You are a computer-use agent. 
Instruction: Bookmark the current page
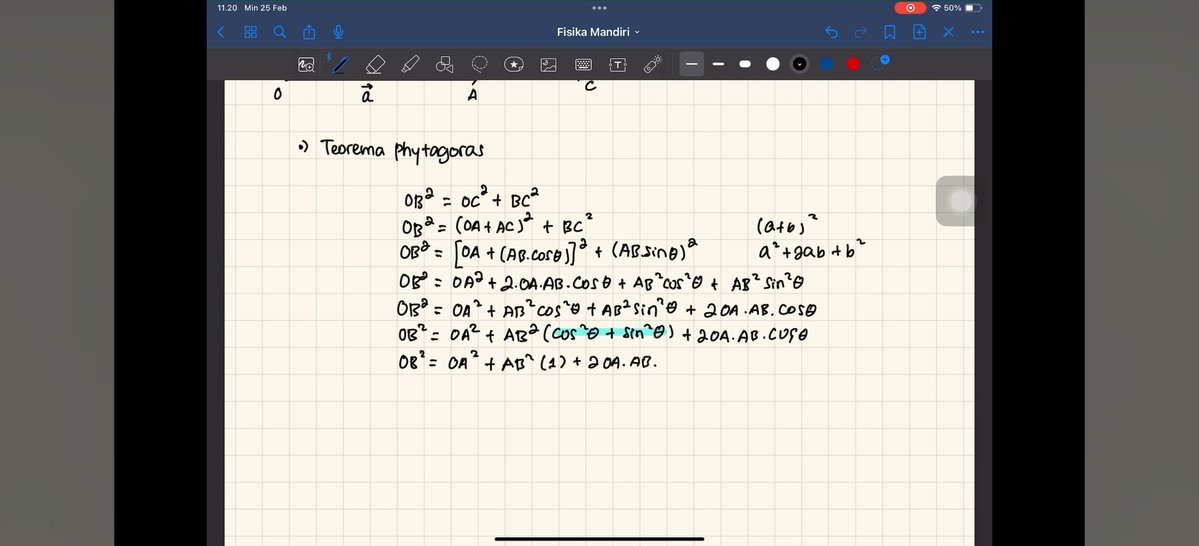click(890, 32)
